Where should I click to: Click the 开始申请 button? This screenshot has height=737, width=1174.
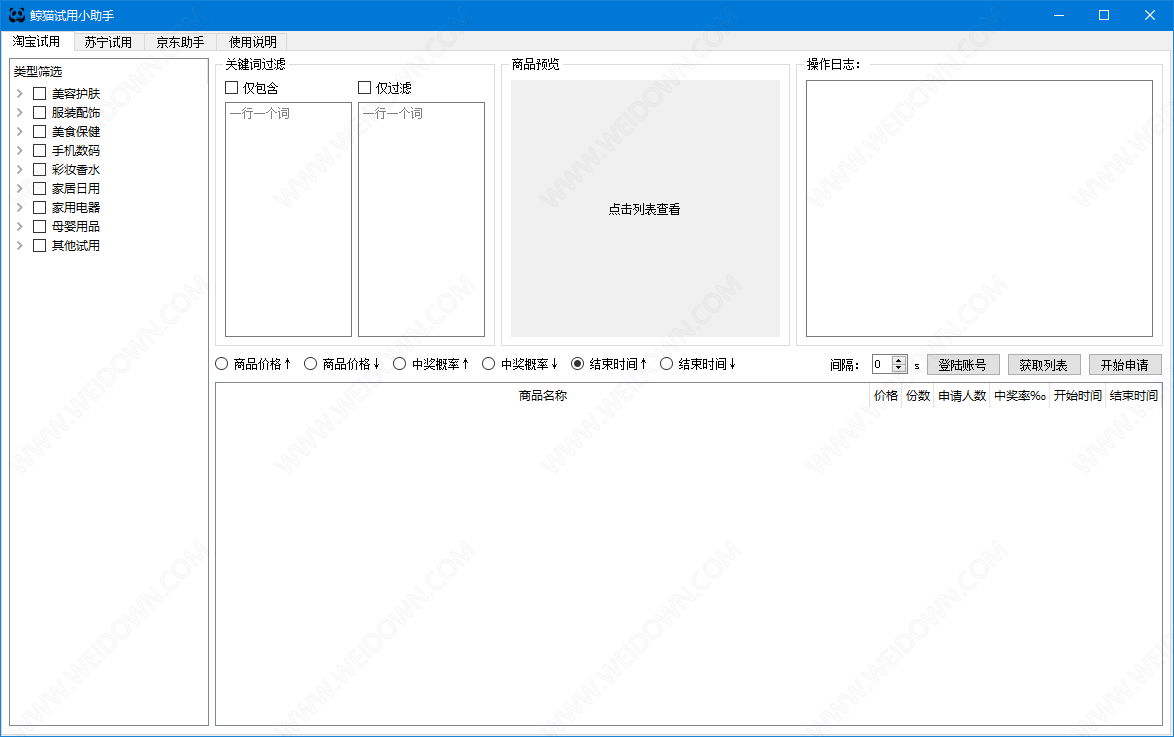[1125, 365]
